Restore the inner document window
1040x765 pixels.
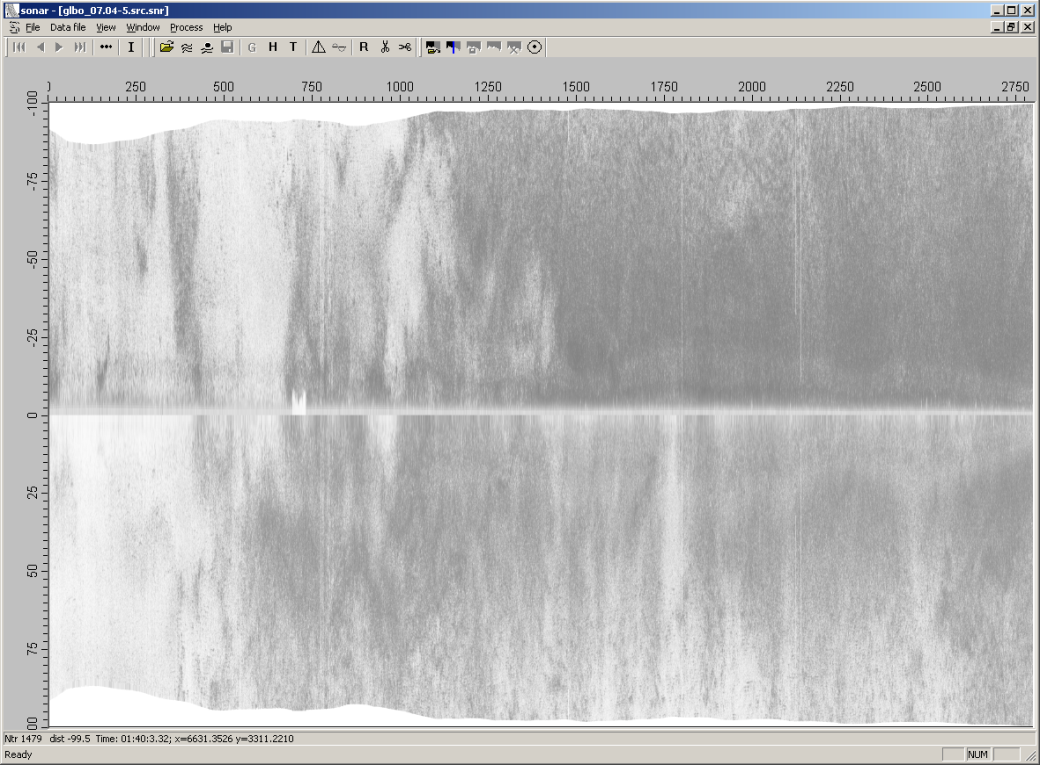tap(1011, 27)
